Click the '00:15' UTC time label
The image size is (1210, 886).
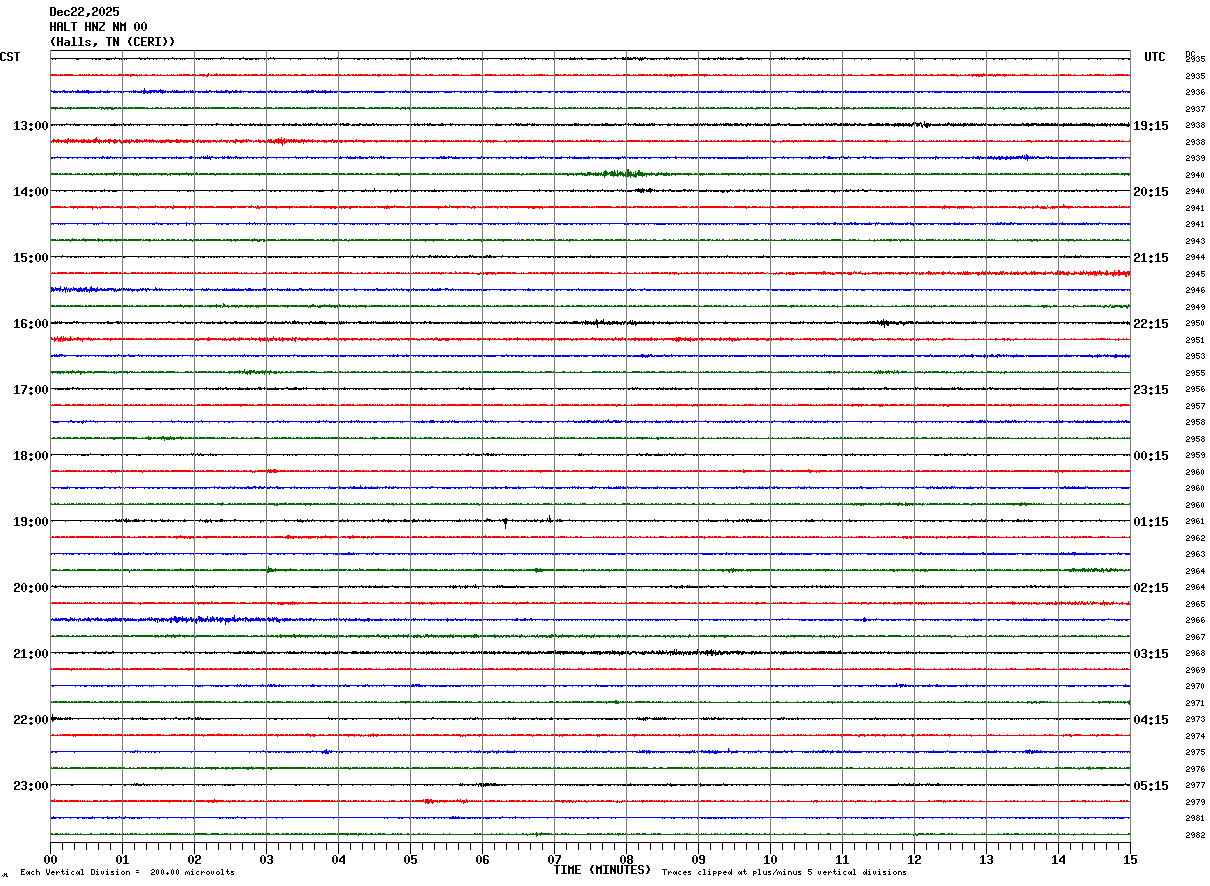click(x=1151, y=456)
